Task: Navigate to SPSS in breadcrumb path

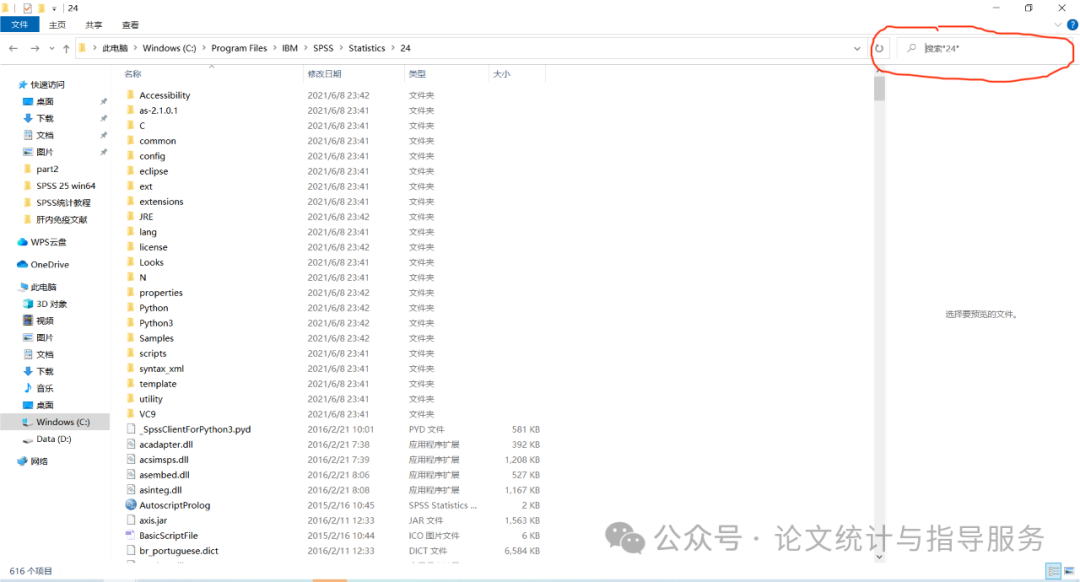Action: tap(323, 48)
